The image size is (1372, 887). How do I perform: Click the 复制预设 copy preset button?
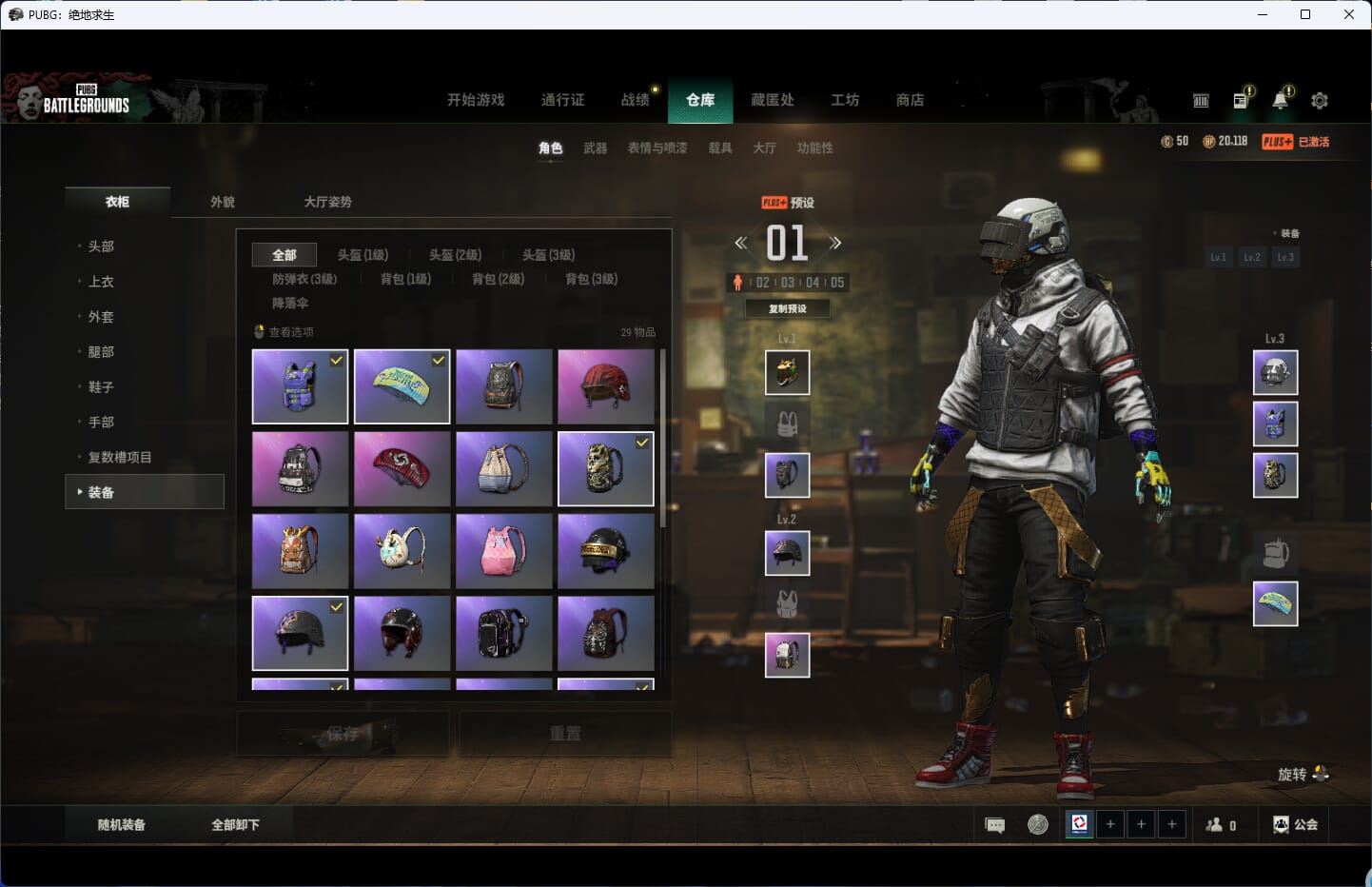tap(788, 308)
